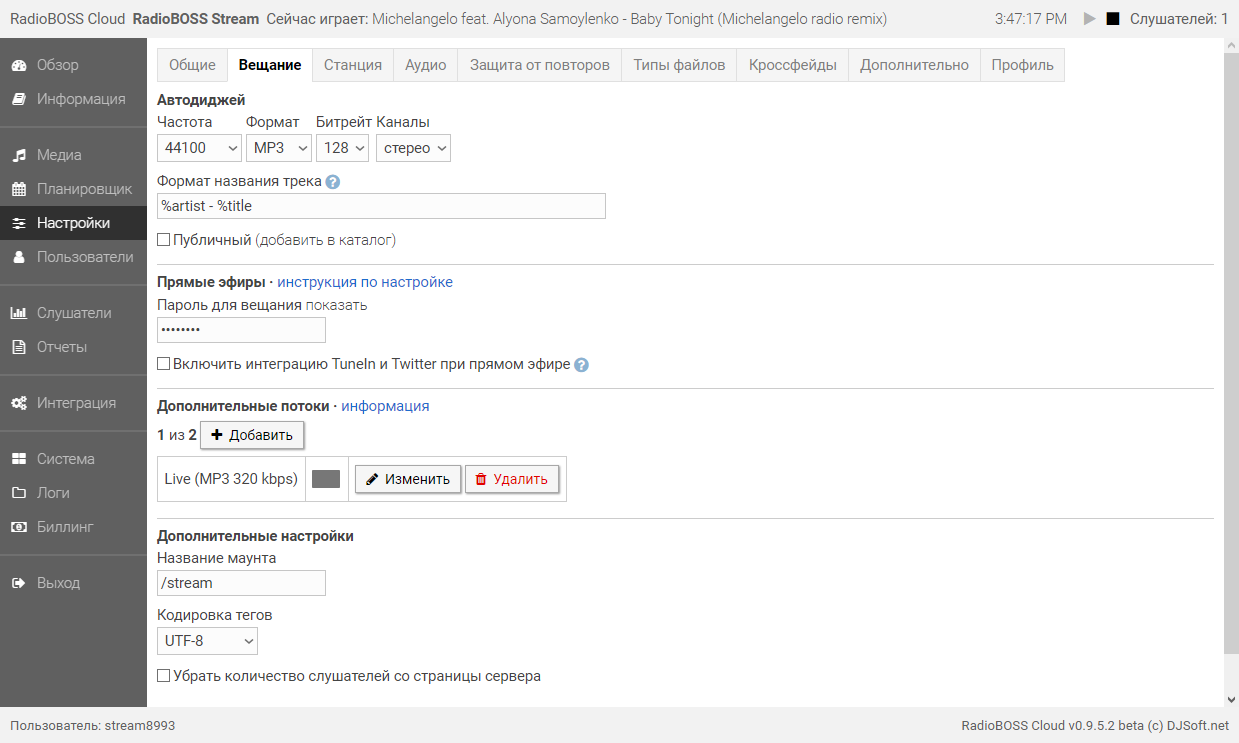Open the информация link for extra streams

(x=385, y=406)
